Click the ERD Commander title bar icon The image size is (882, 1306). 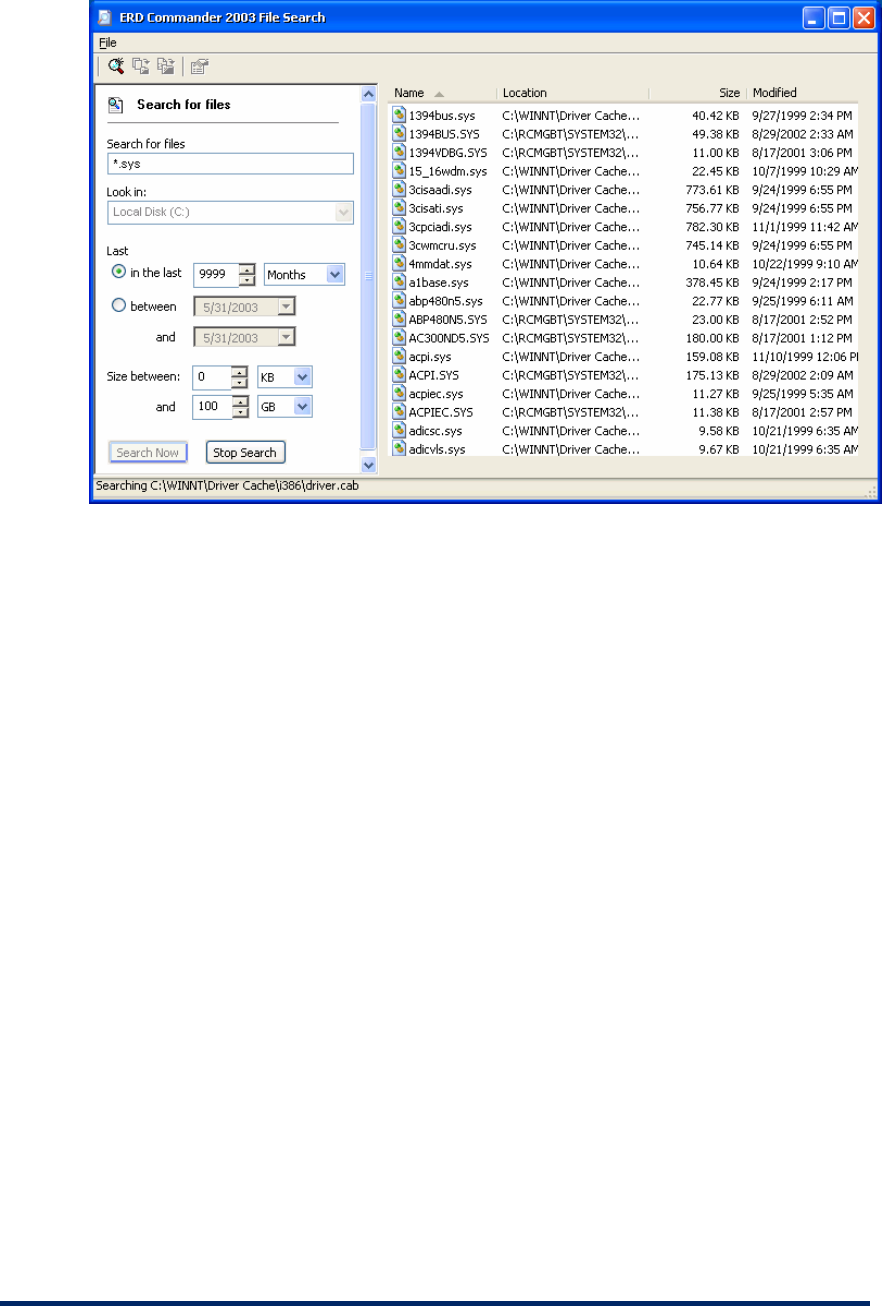point(104,18)
